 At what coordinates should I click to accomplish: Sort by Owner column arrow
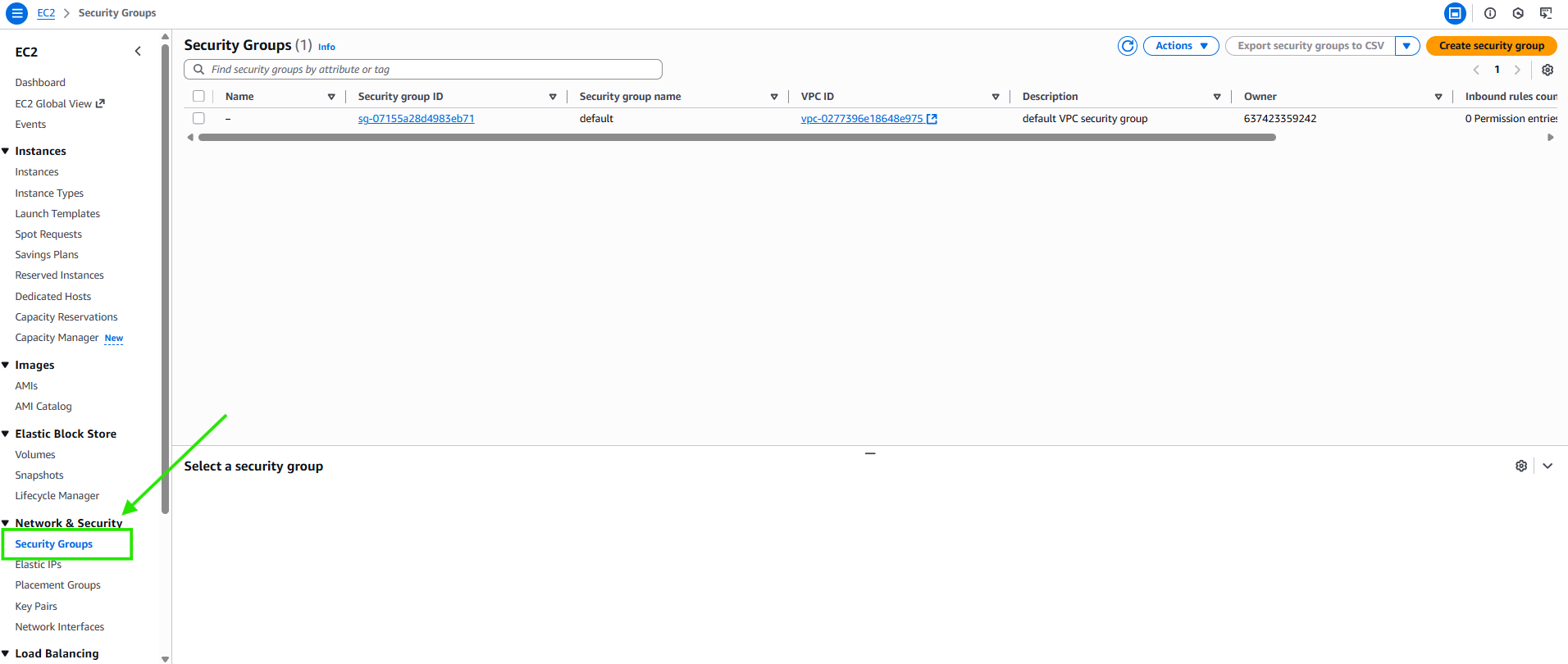1438,97
